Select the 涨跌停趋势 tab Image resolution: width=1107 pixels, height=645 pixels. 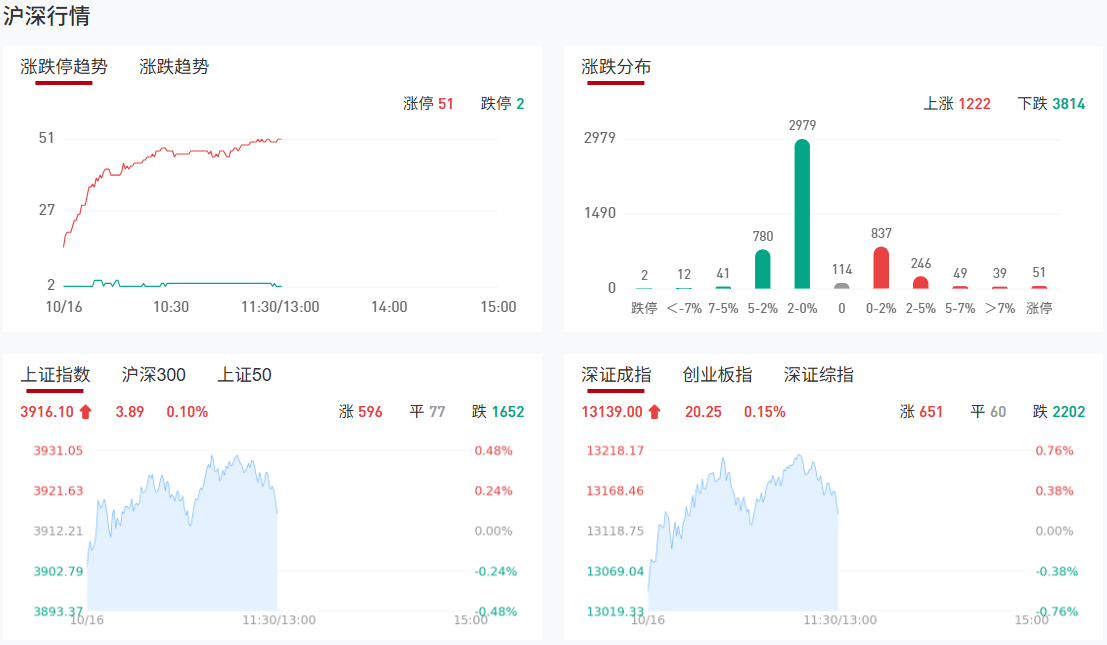point(64,67)
